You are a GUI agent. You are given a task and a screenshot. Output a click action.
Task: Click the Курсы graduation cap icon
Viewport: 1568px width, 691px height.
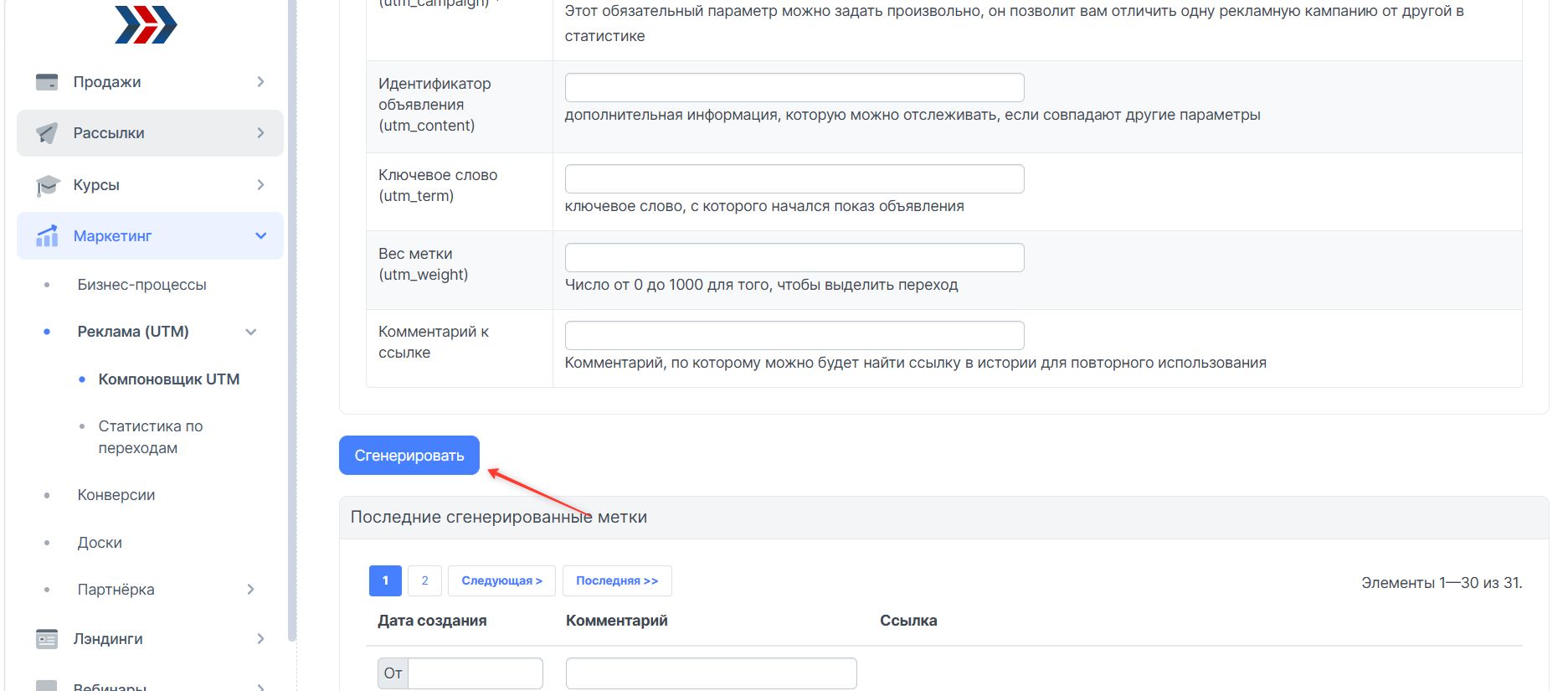[x=48, y=185]
